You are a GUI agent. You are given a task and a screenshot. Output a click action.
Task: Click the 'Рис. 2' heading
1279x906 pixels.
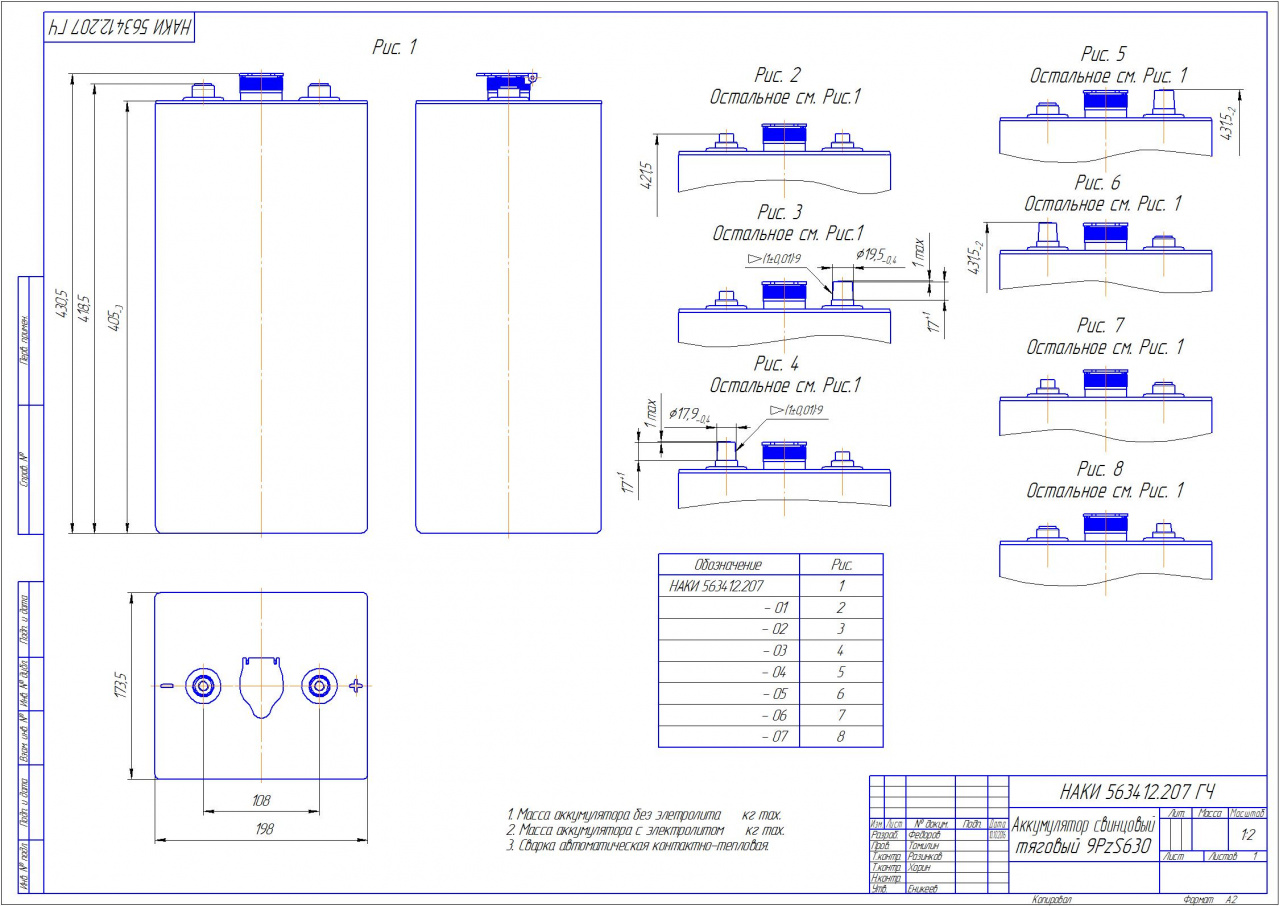tap(778, 76)
